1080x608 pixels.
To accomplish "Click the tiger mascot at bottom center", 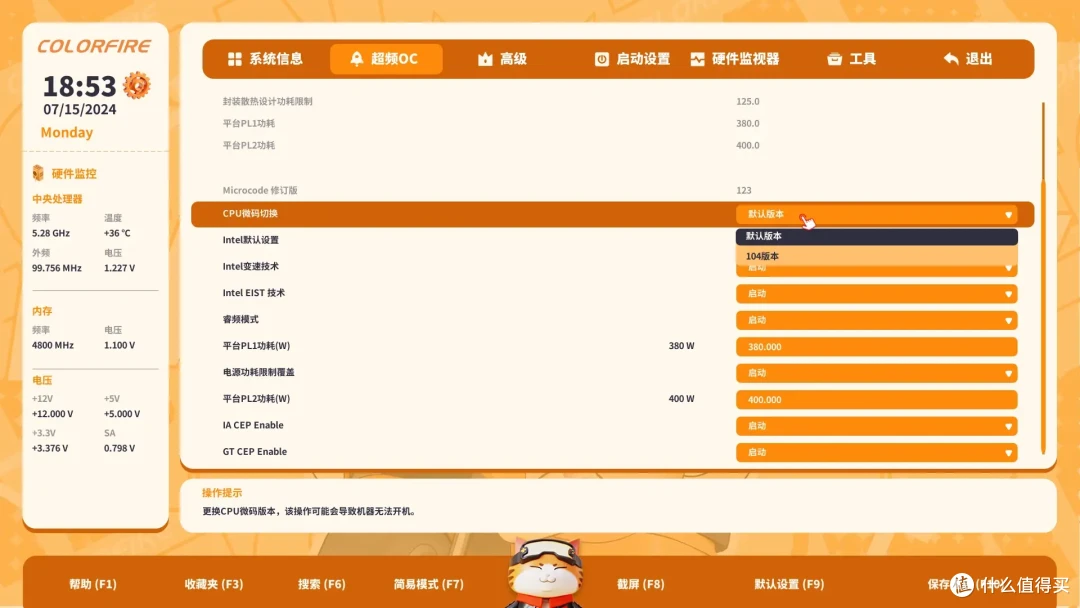I will click(544, 573).
